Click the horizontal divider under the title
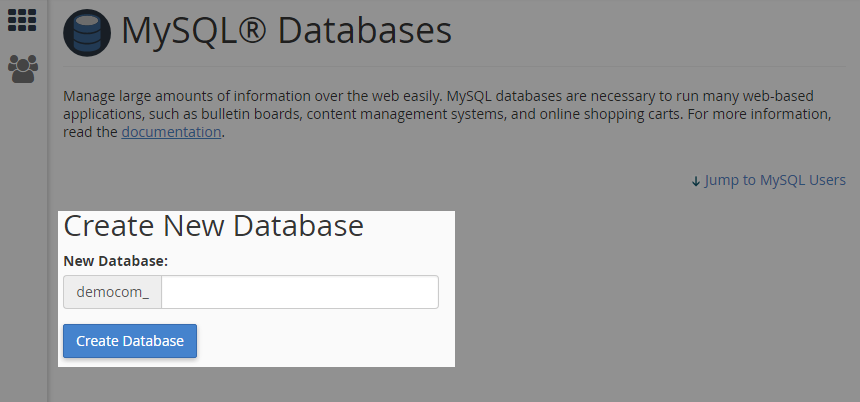 coord(454,67)
